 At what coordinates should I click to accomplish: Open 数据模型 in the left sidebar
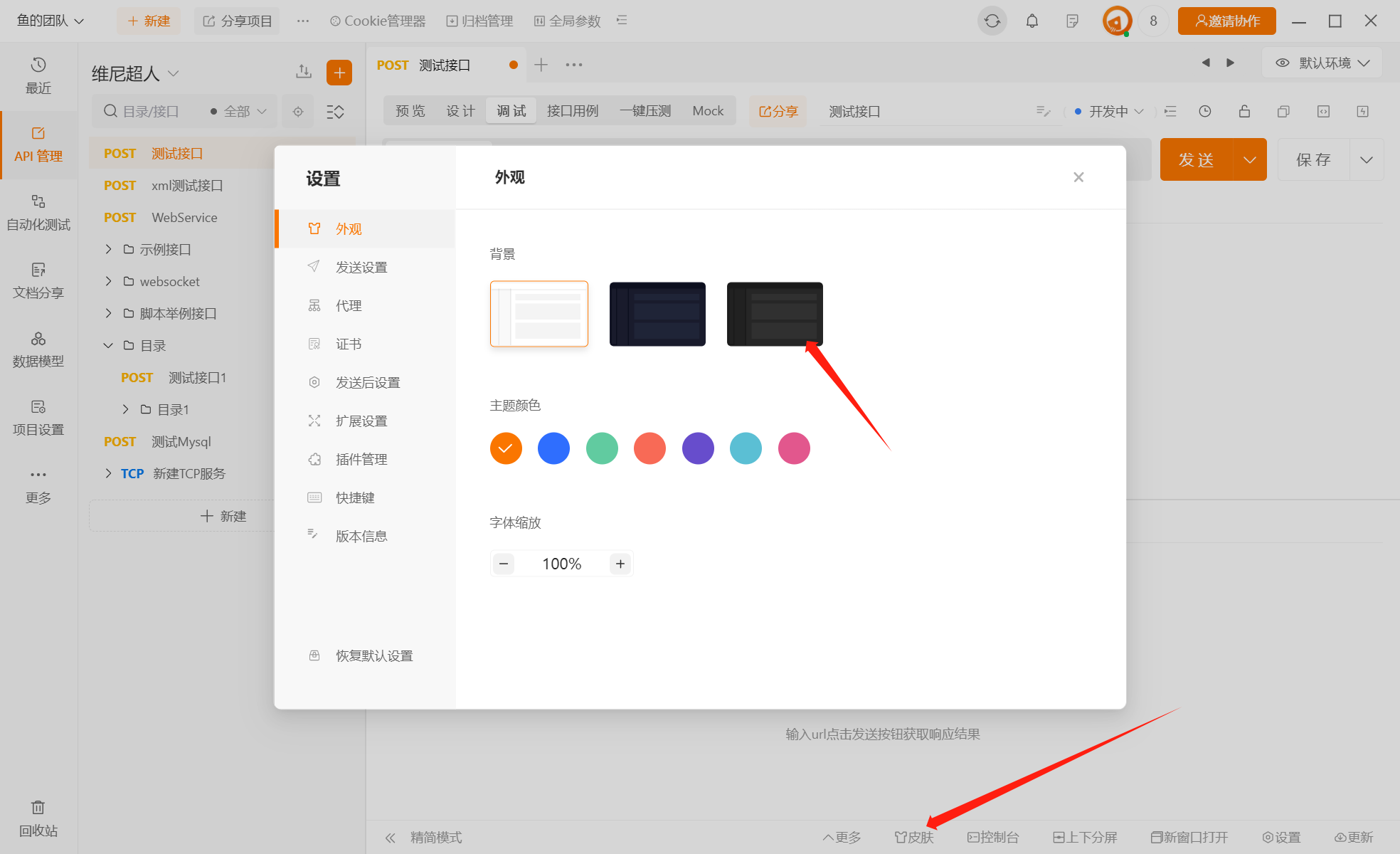coord(38,349)
